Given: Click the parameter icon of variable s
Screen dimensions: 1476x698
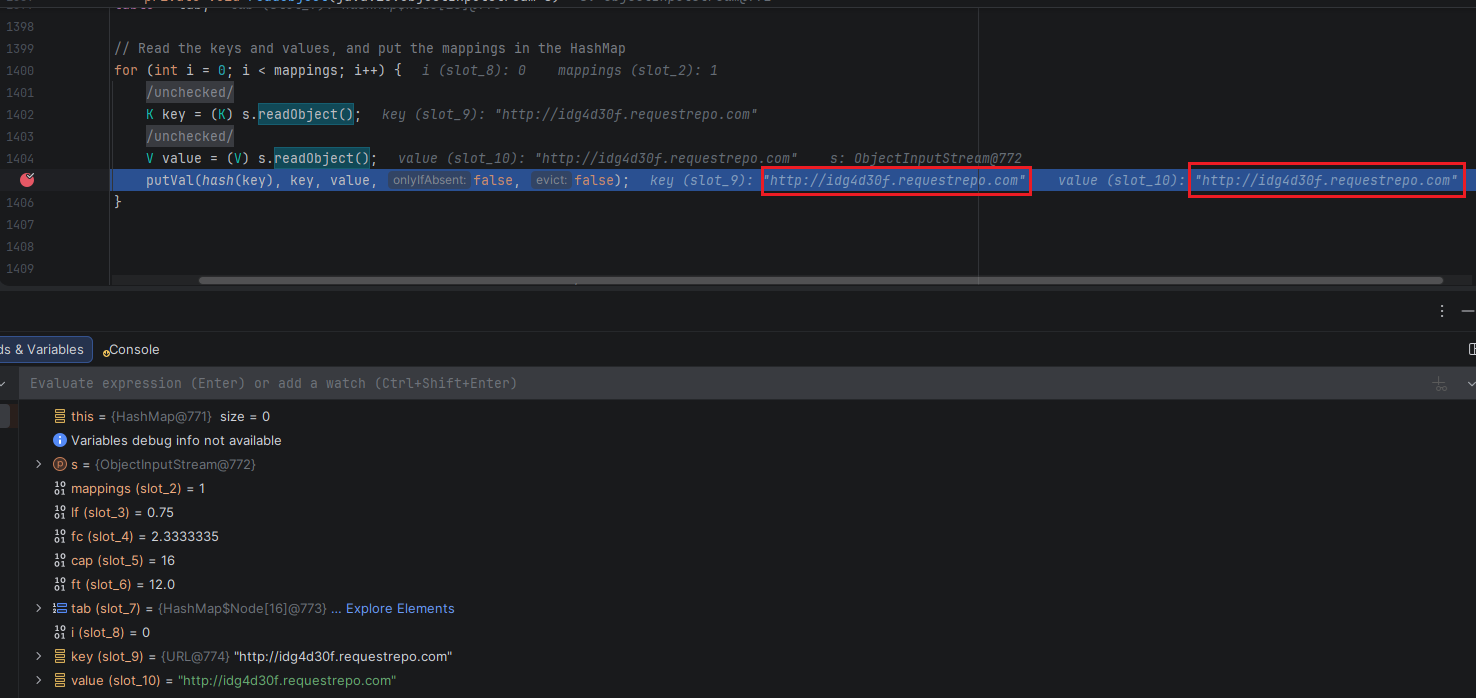Looking at the screenshot, I should coord(60,465).
